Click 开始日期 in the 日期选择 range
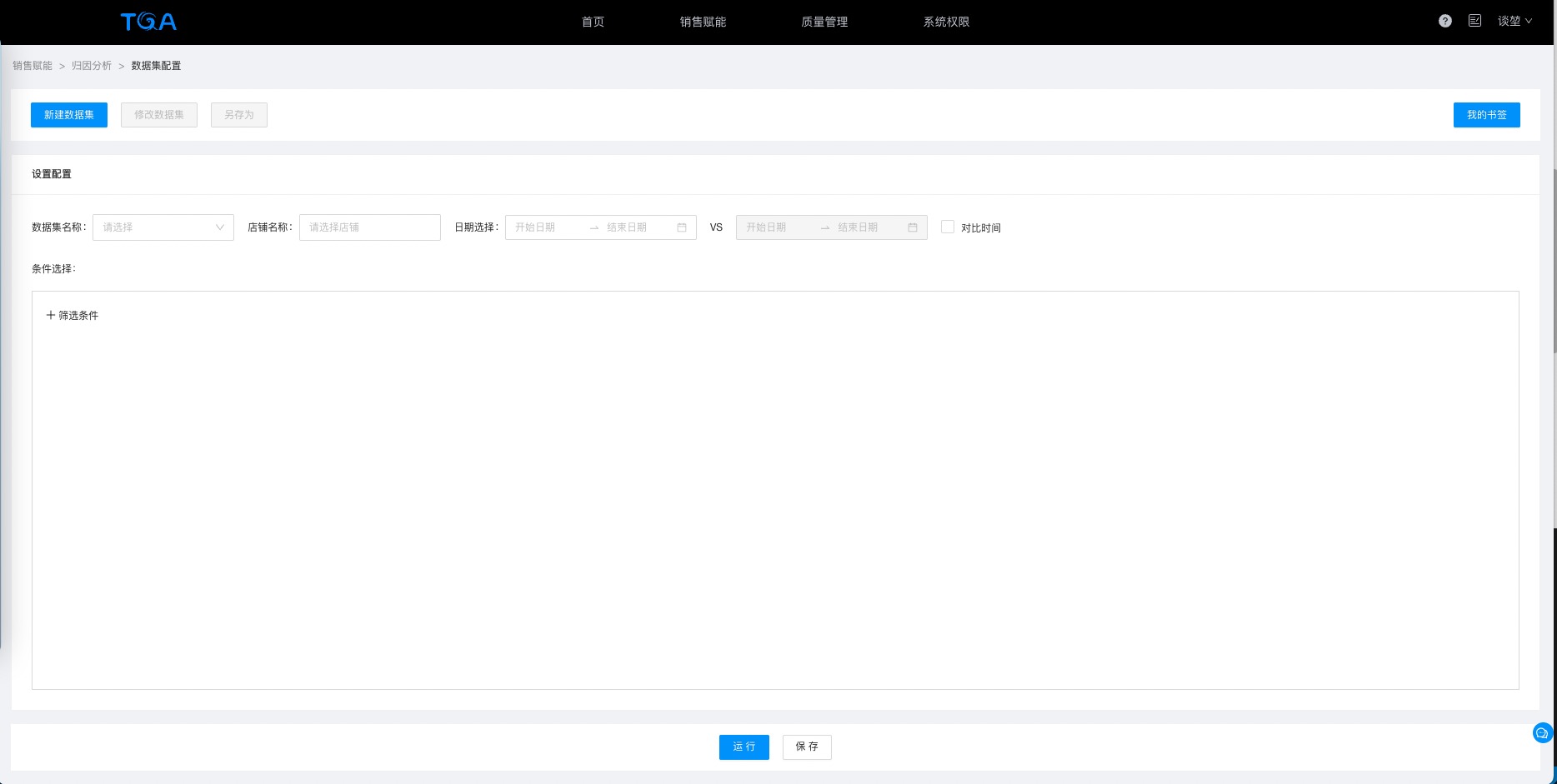The height and width of the screenshot is (784, 1557). pos(535,227)
